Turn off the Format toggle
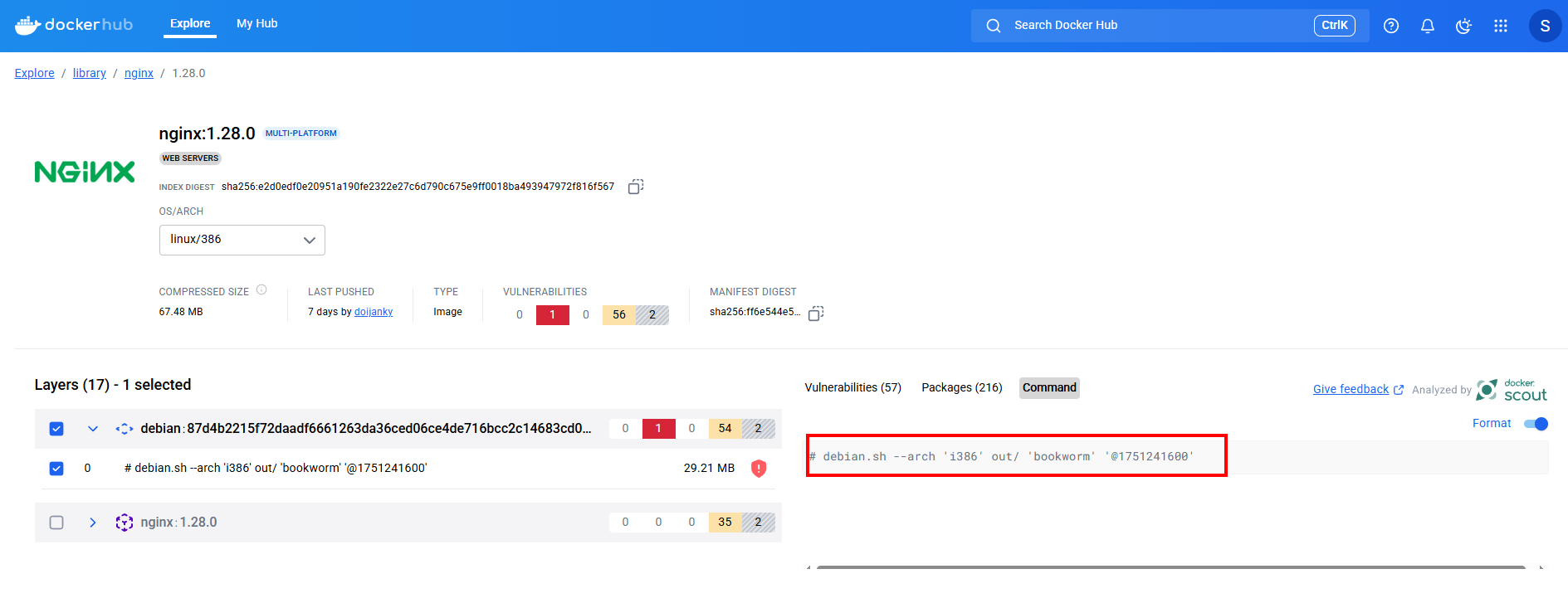The height and width of the screenshot is (603, 1568). coord(1536,424)
